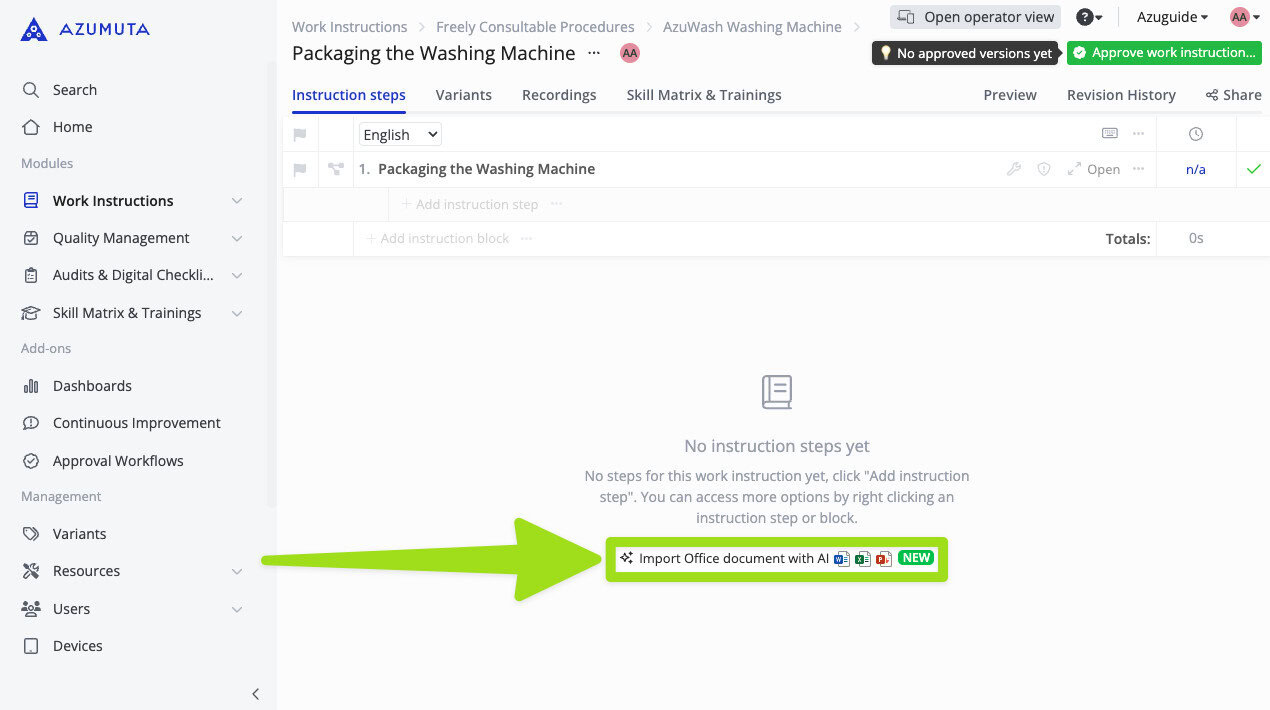Click the flag icon beside step 1
The height and width of the screenshot is (710, 1270).
click(x=299, y=169)
